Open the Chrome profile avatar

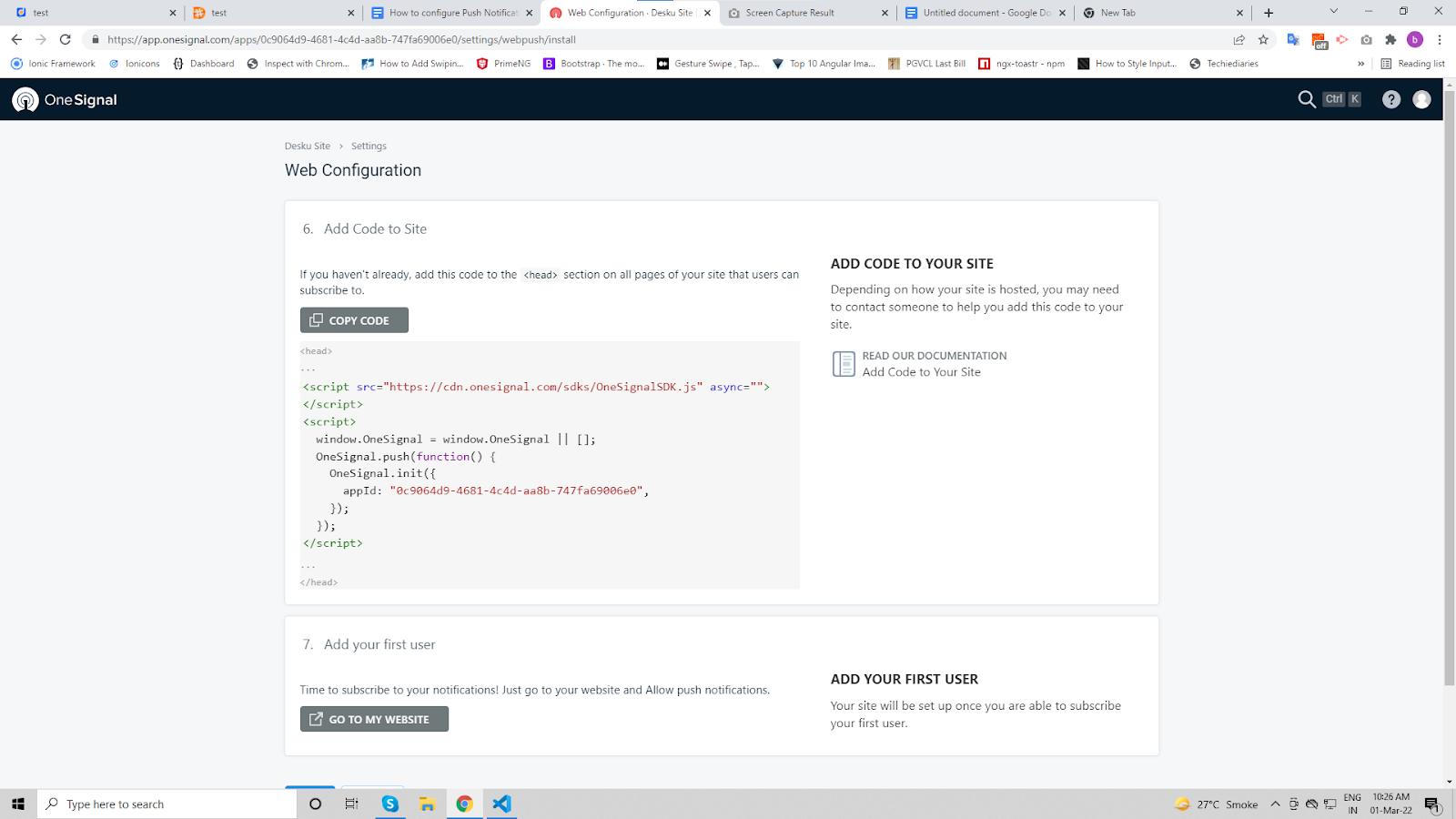click(x=1415, y=39)
